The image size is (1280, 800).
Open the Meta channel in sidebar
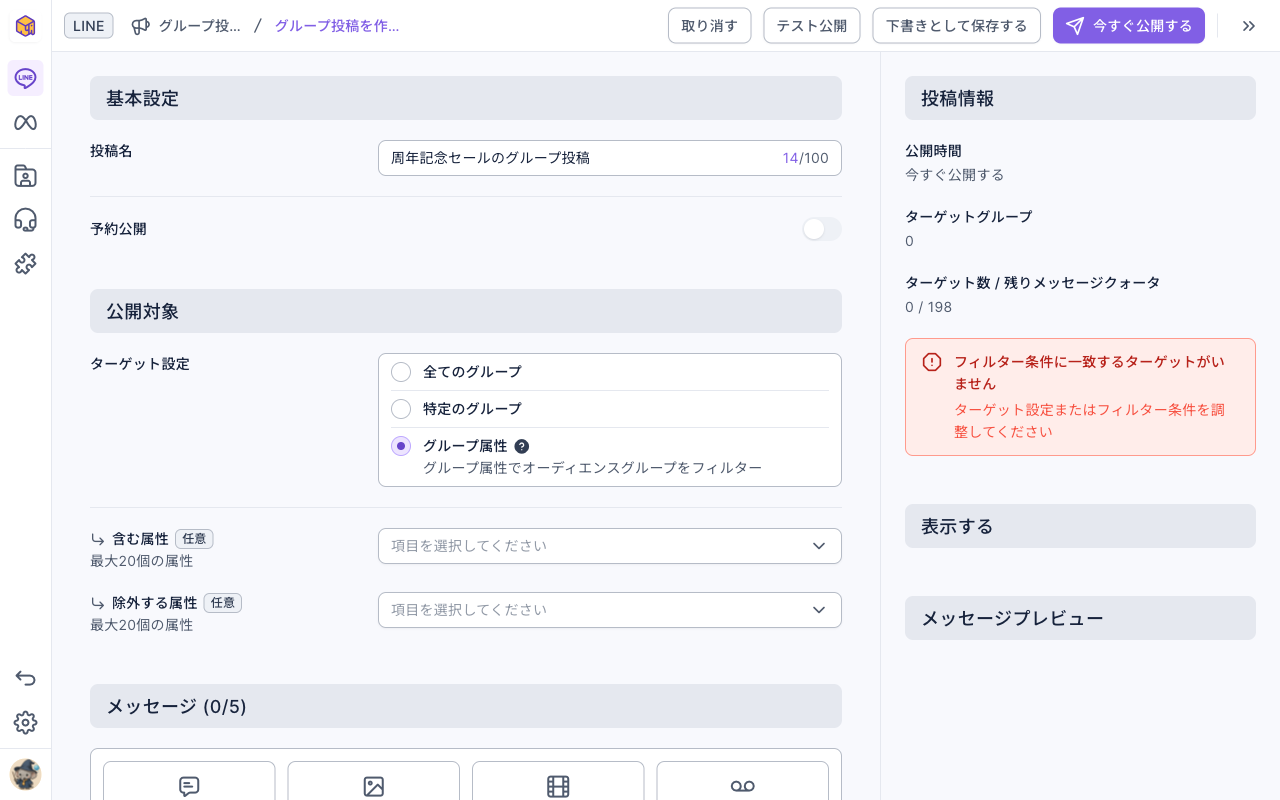coord(25,123)
